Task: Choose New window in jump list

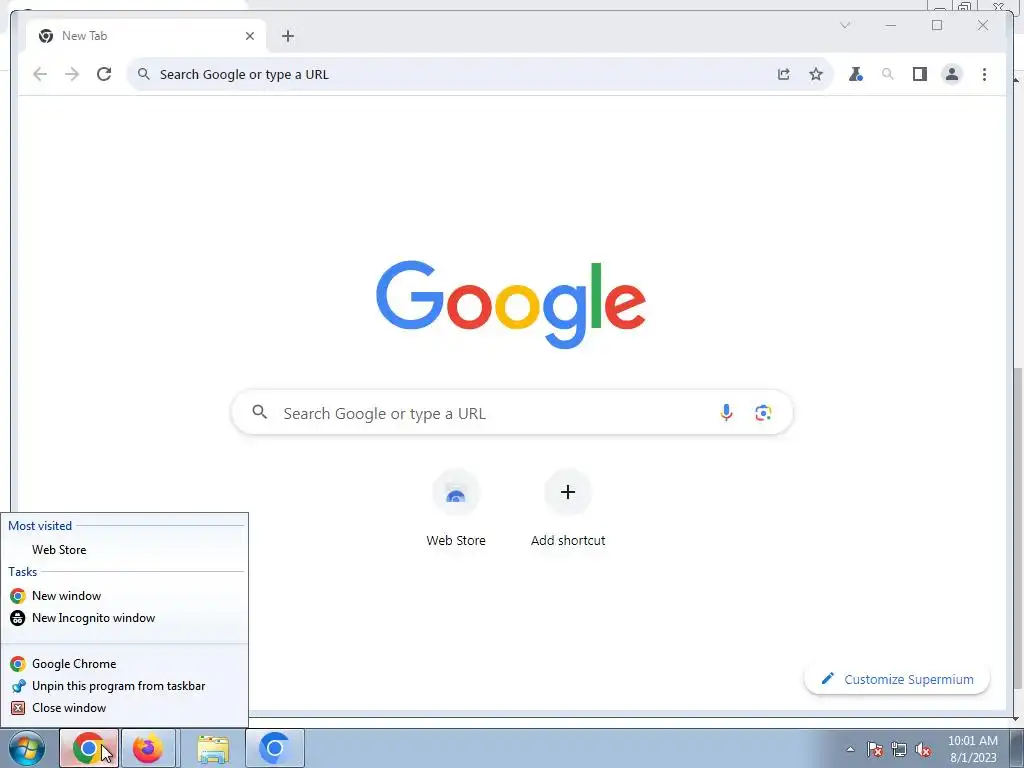Action: coord(124,596)
